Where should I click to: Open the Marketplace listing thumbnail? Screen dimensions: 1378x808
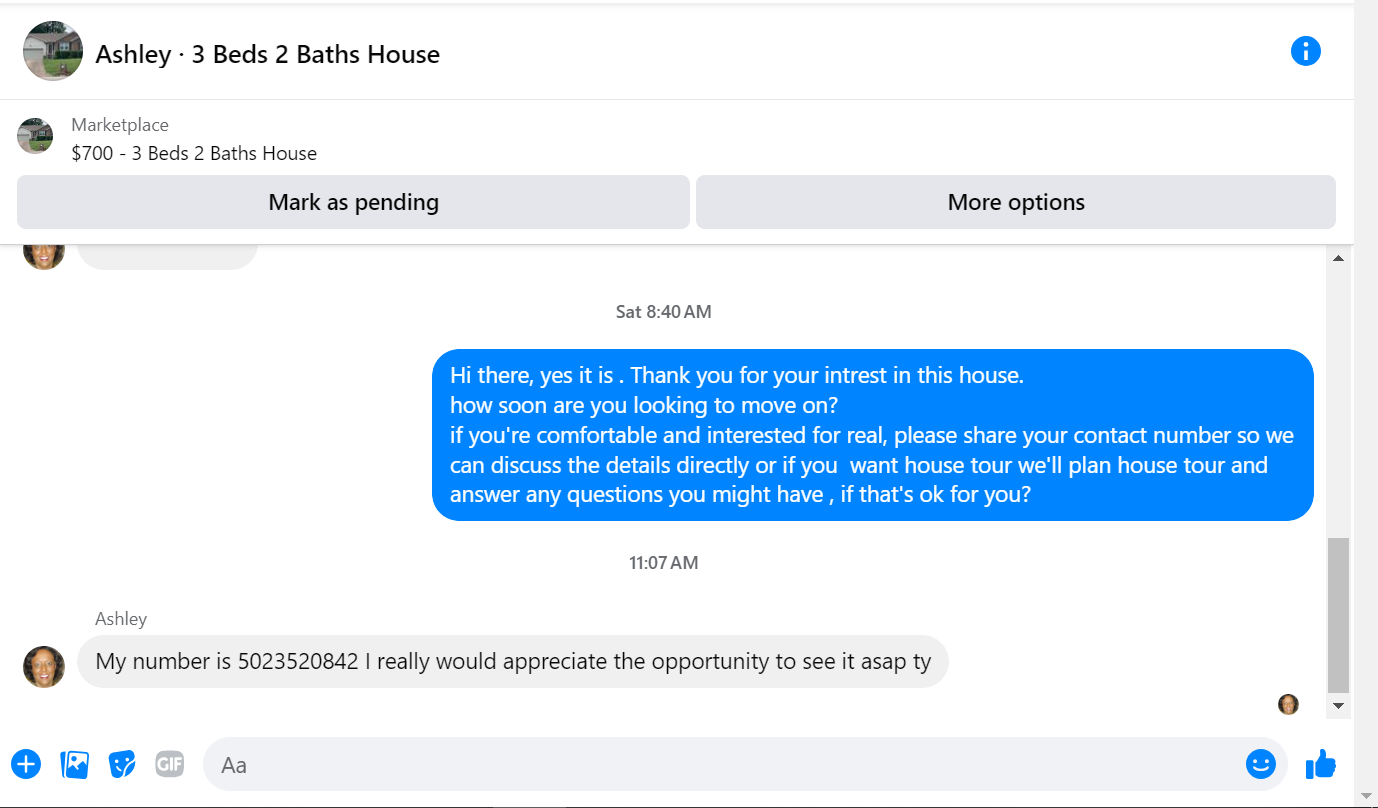[x=35, y=136]
